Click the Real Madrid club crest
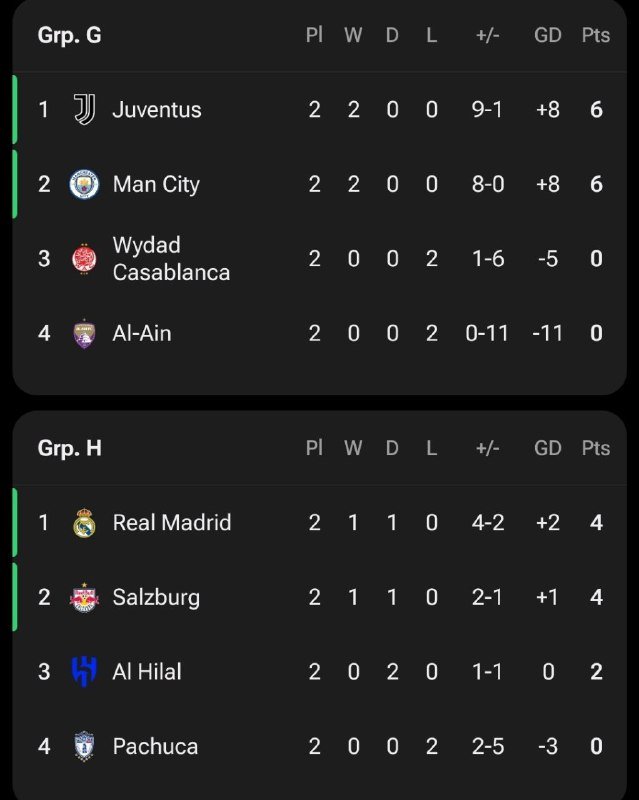The height and width of the screenshot is (800, 639). [x=84, y=523]
